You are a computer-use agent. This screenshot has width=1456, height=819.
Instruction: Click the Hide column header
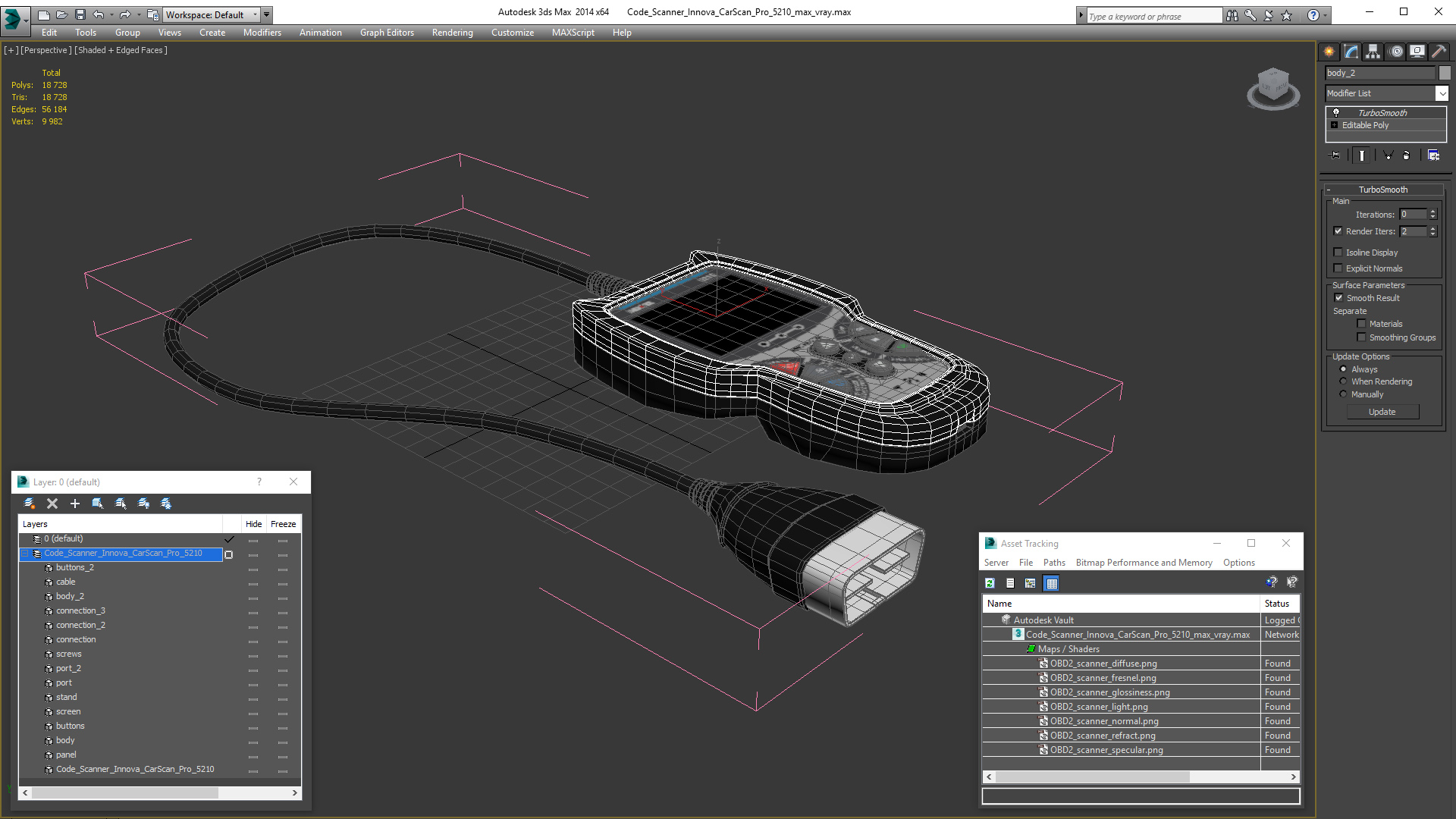253,524
